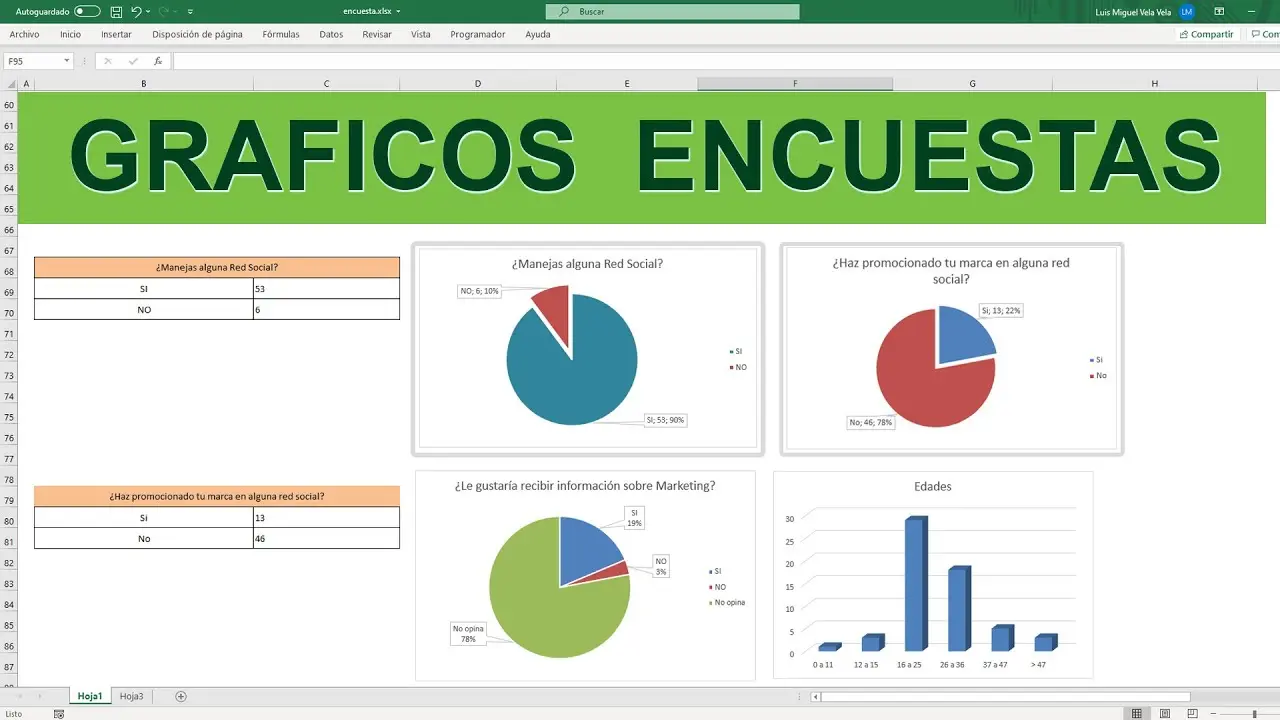Click the Save icon in title bar
This screenshot has height=720, width=1280.
pyautogui.click(x=116, y=12)
